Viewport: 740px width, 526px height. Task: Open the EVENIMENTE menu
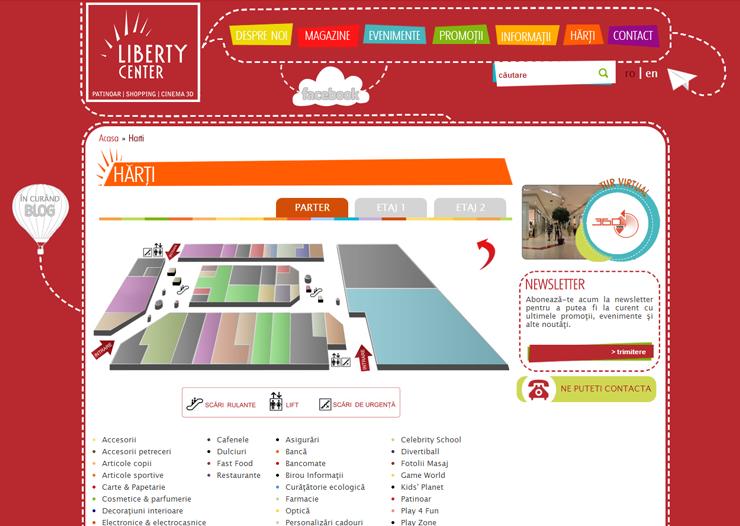pos(395,35)
